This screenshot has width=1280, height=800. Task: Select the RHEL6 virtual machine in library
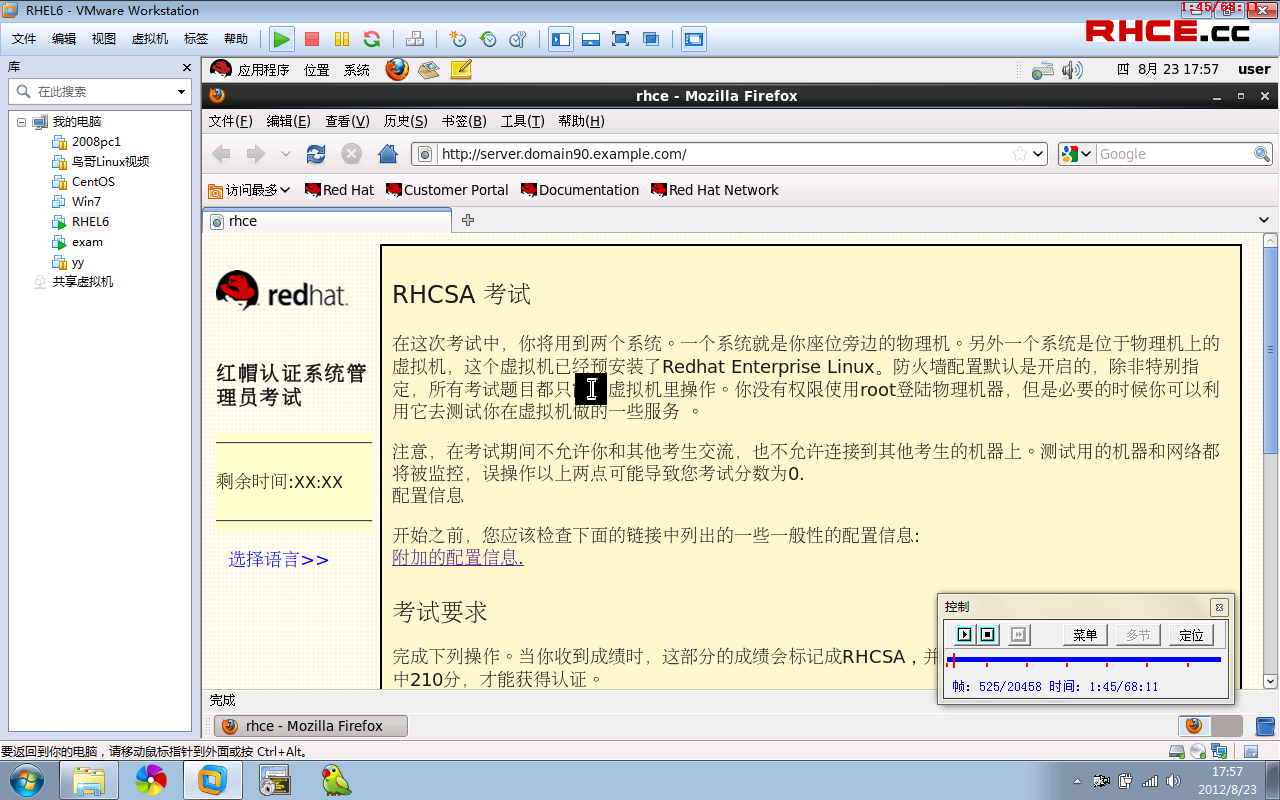[90, 222]
